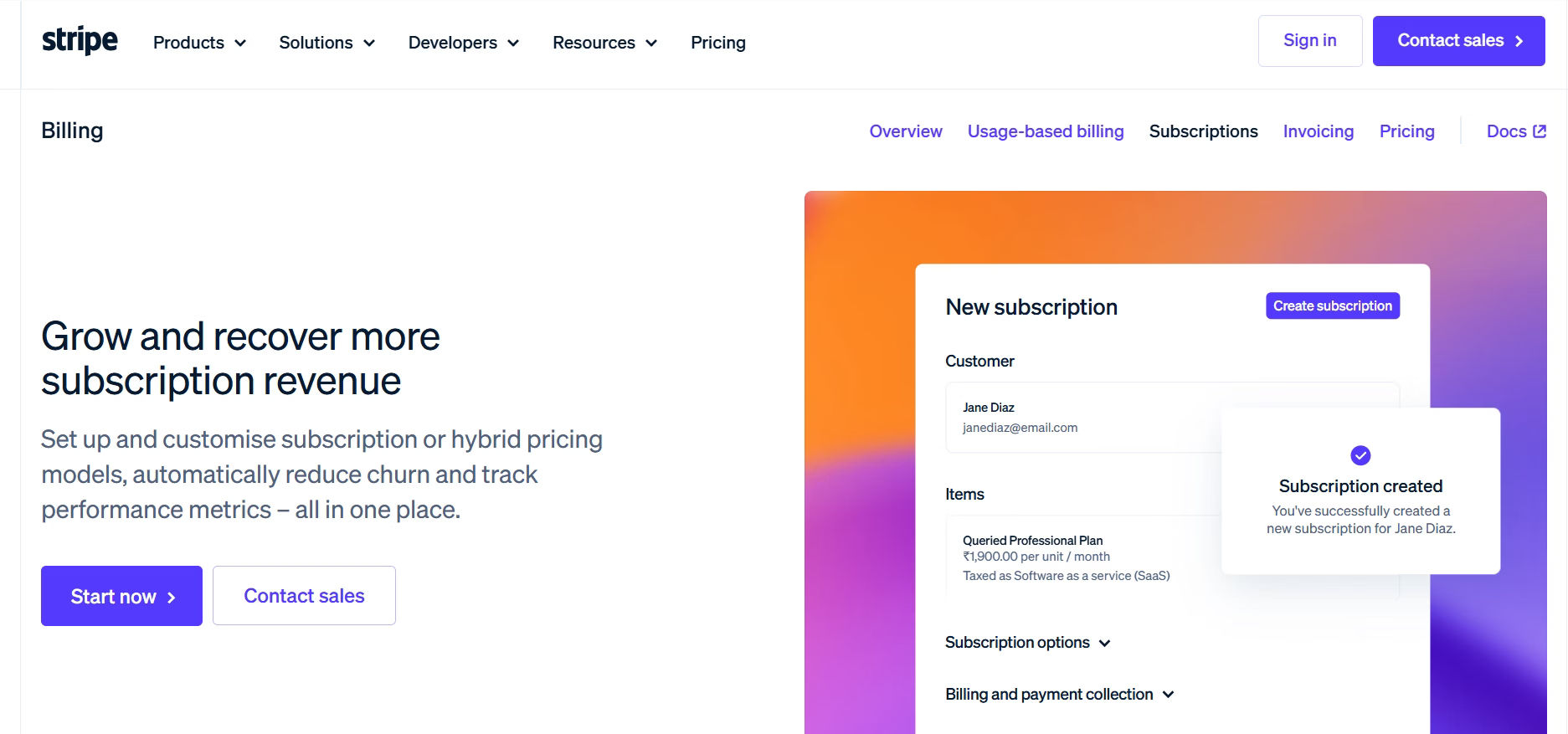
Task: Click the arrow in the Start now button
Action: pos(171,598)
